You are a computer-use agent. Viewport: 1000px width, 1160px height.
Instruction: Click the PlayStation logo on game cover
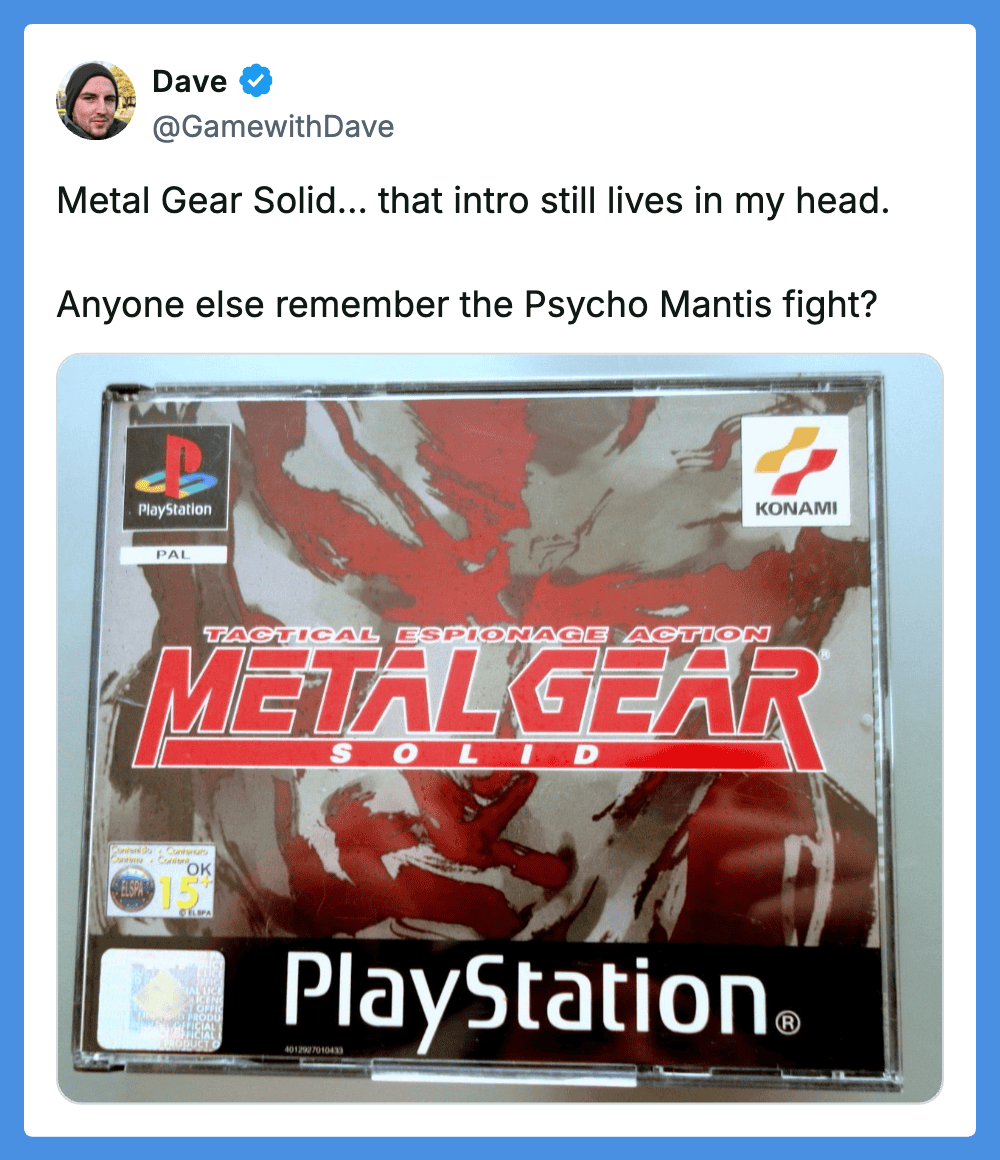point(175,477)
